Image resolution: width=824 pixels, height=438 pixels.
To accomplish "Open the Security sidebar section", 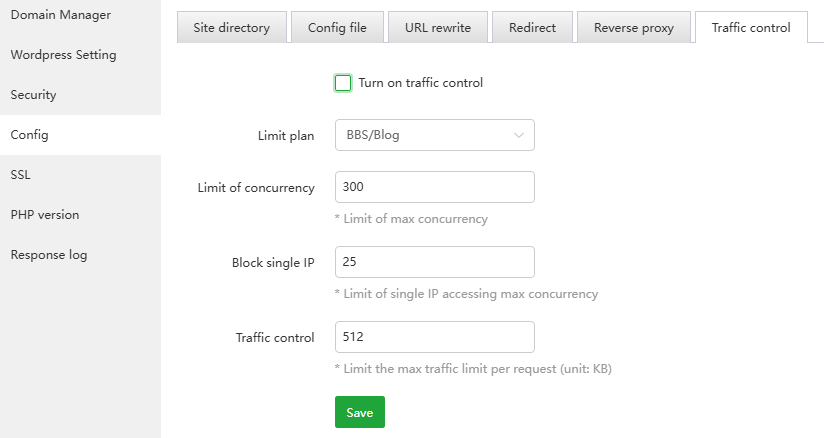I will 33,95.
